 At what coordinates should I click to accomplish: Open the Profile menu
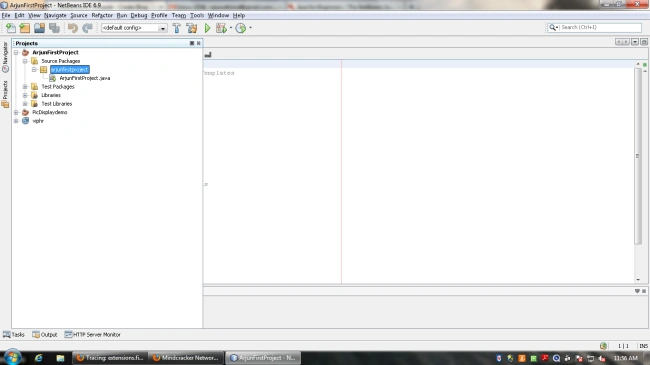pyautogui.click(x=159, y=15)
